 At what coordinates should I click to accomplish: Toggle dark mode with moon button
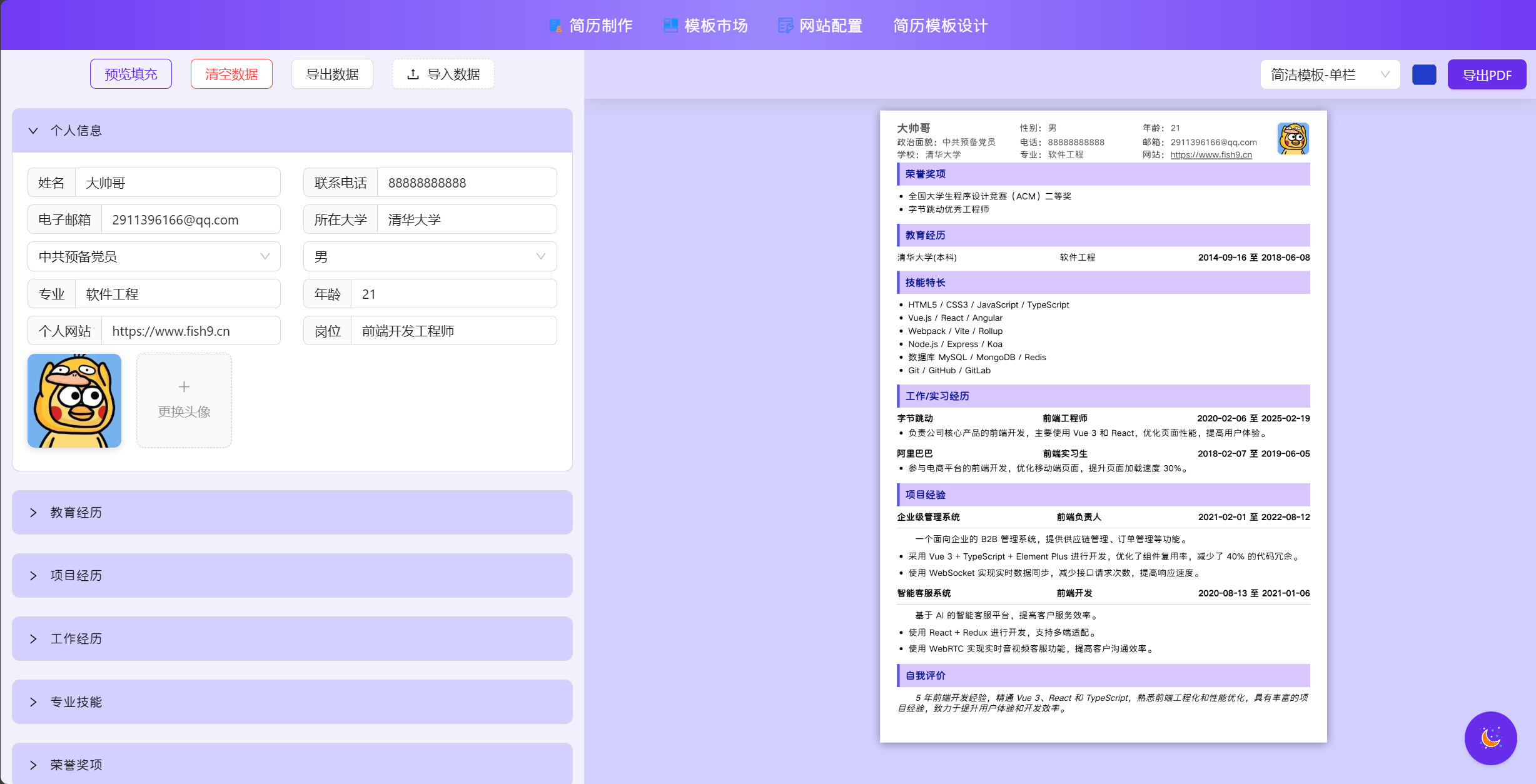(1490, 738)
